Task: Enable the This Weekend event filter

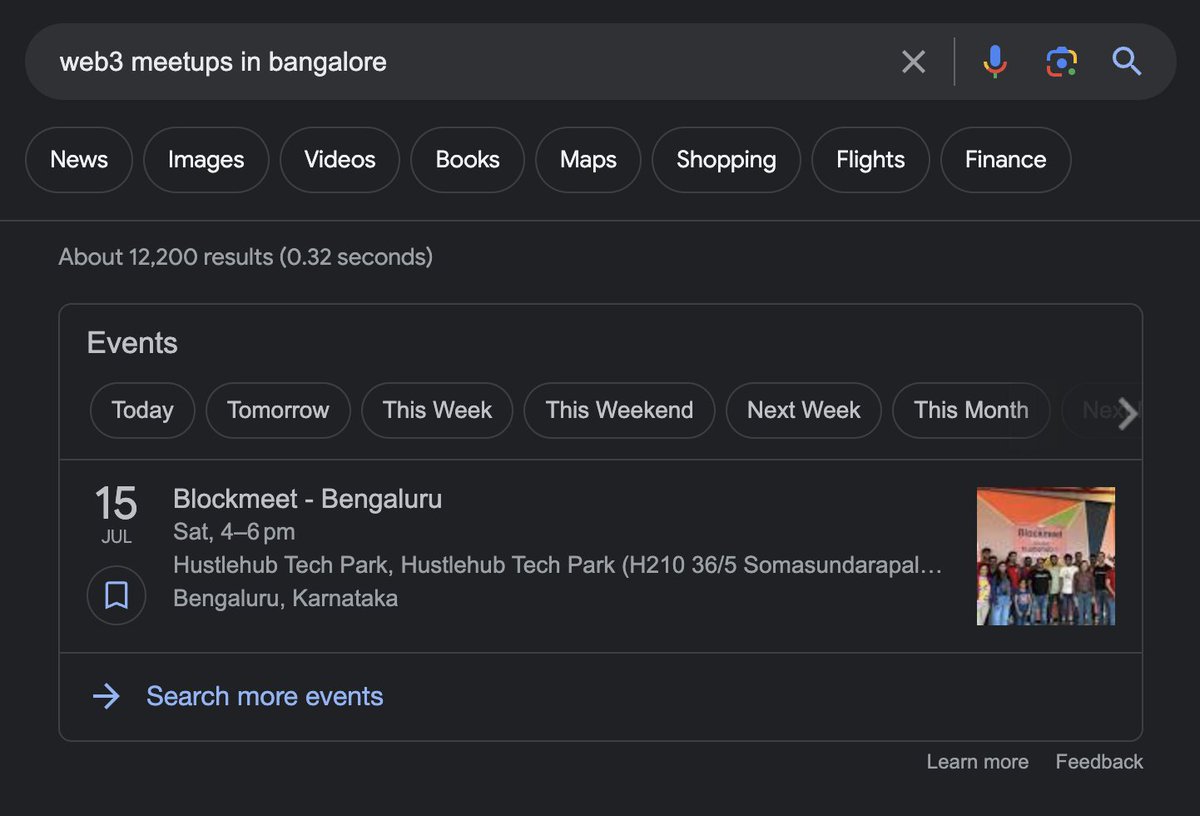Action: (x=618, y=410)
